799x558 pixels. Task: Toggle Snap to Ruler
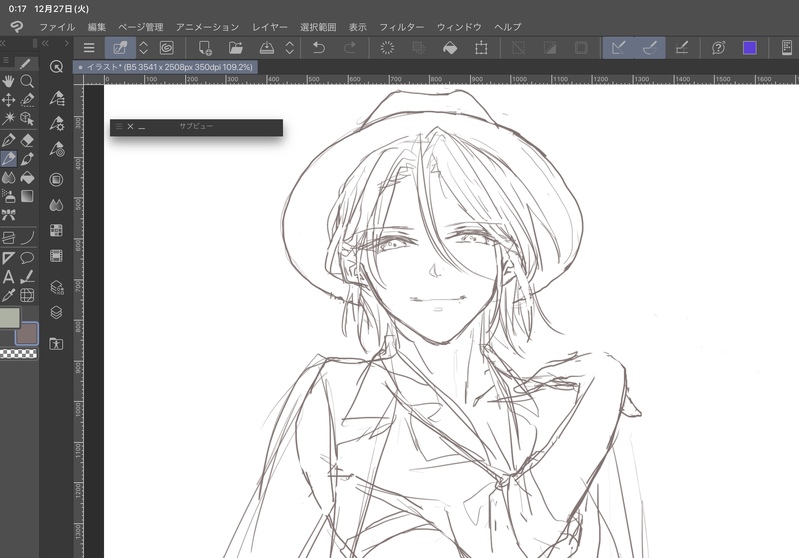pyautogui.click(x=619, y=48)
